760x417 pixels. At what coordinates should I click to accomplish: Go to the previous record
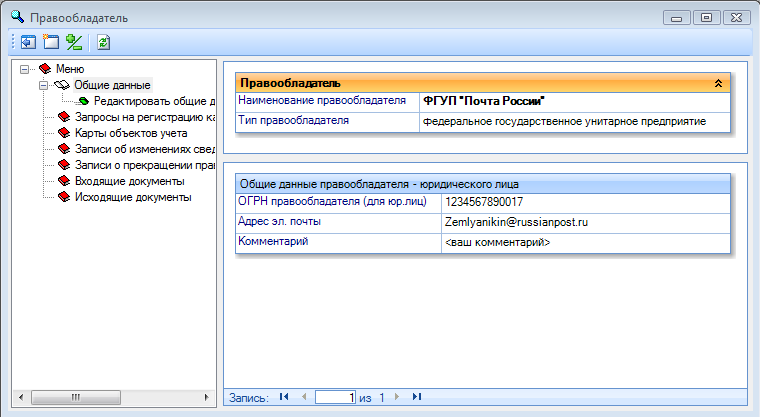304,397
